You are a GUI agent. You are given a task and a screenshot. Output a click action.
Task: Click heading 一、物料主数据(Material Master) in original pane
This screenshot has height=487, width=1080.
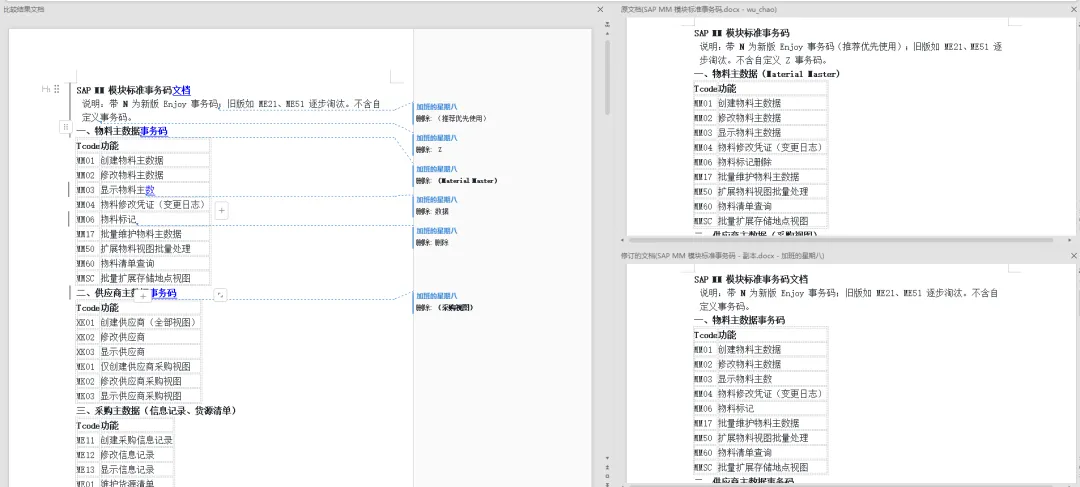[x=767, y=74]
